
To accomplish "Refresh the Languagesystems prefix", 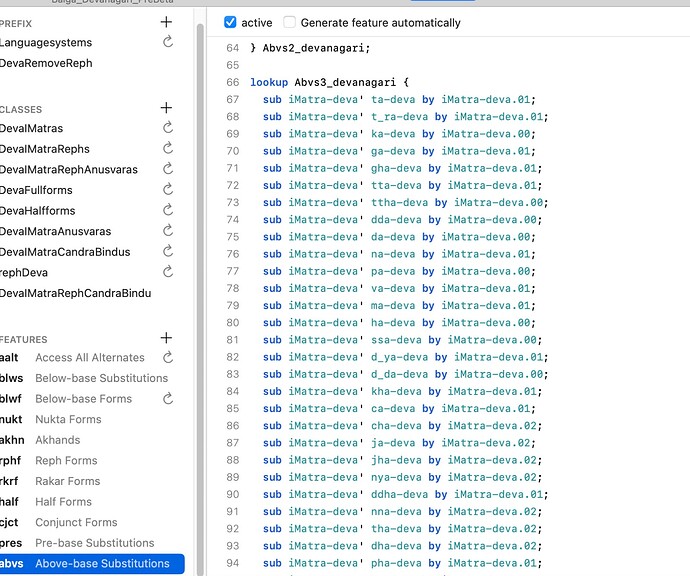I will 168,43.
